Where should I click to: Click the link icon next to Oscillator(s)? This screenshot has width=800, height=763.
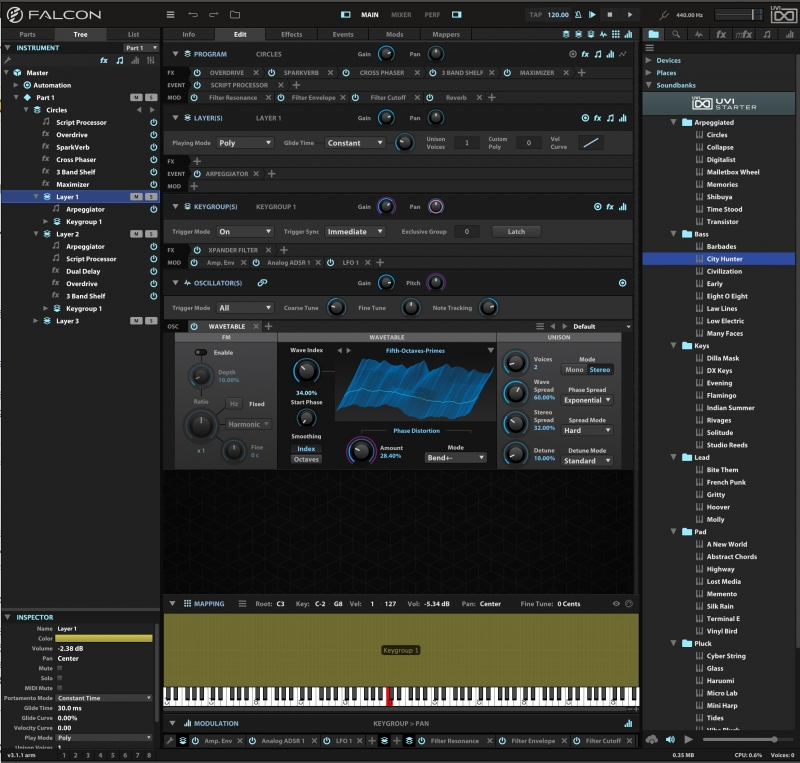(262, 283)
